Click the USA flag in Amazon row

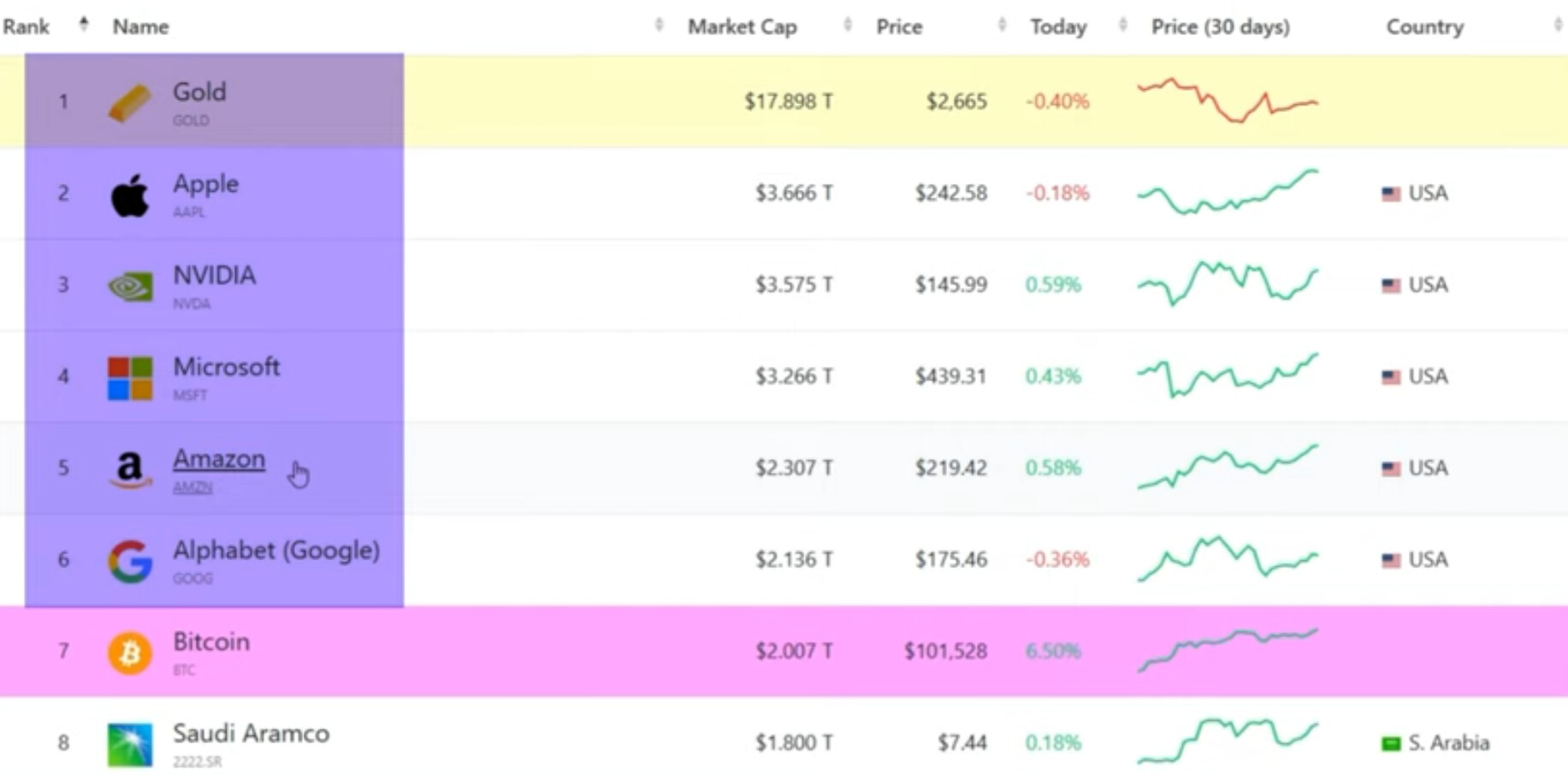coord(1391,469)
